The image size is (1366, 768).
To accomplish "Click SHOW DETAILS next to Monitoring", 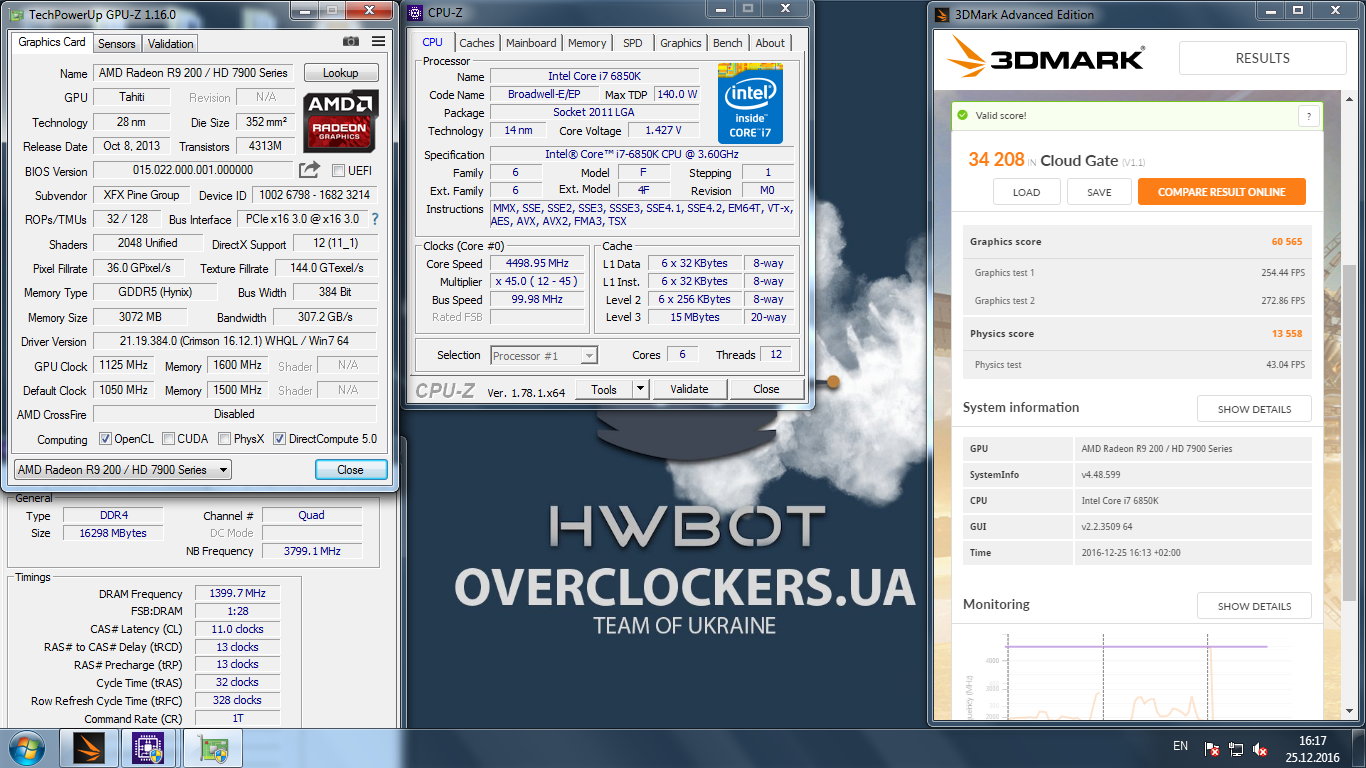I will pos(1254,606).
